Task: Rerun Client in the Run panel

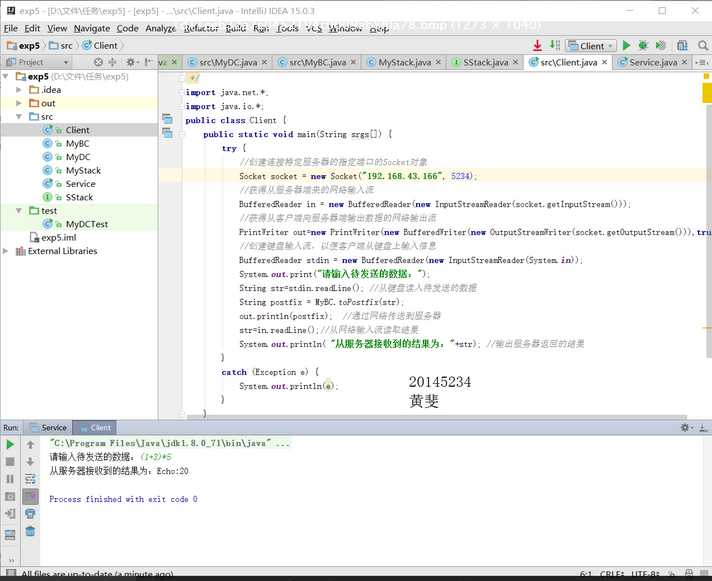Action: [x=10, y=444]
